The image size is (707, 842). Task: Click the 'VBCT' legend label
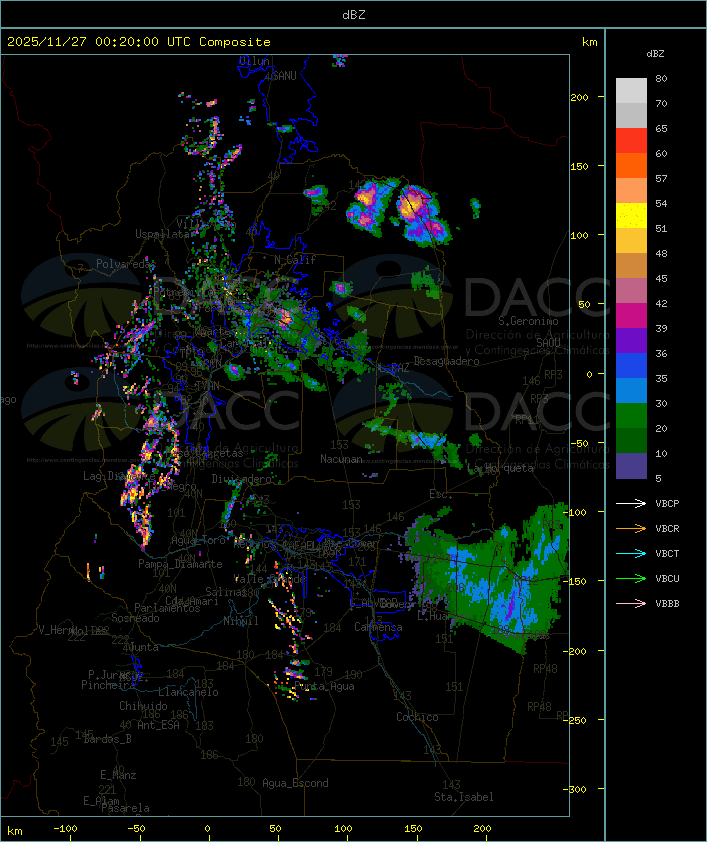pyautogui.click(x=667, y=554)
